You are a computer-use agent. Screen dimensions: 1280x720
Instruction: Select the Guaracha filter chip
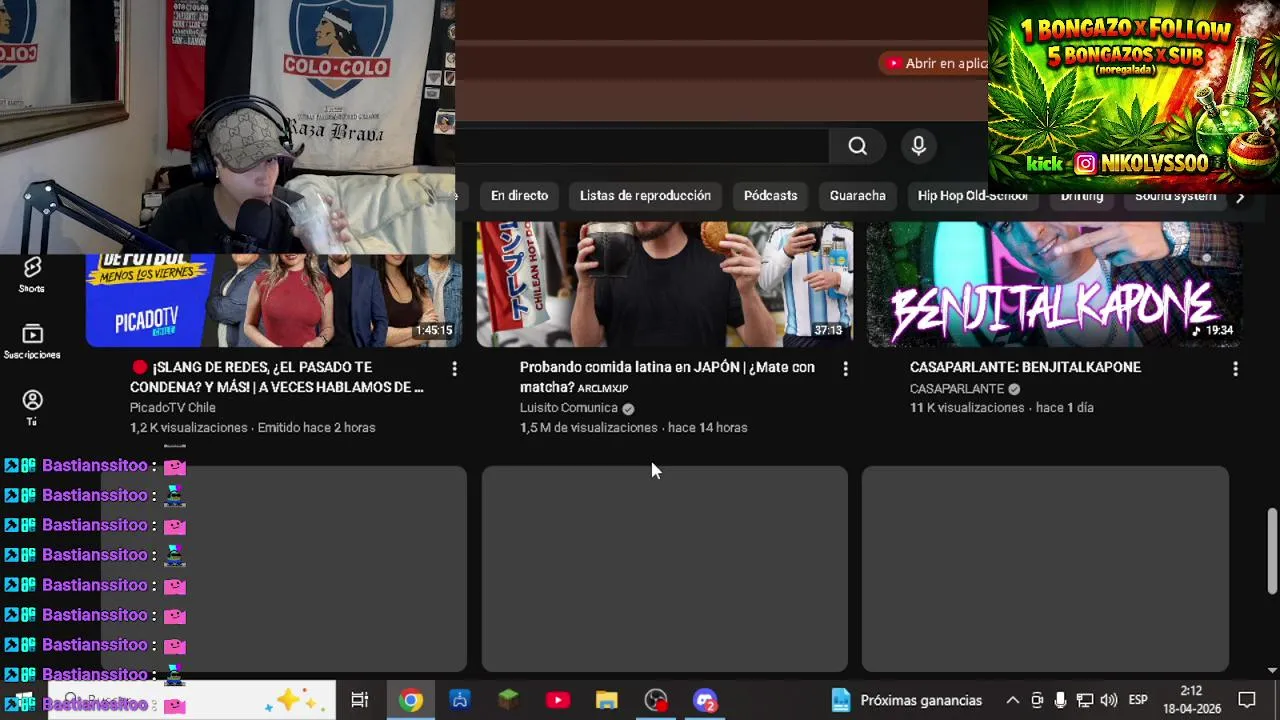(857, 196)
